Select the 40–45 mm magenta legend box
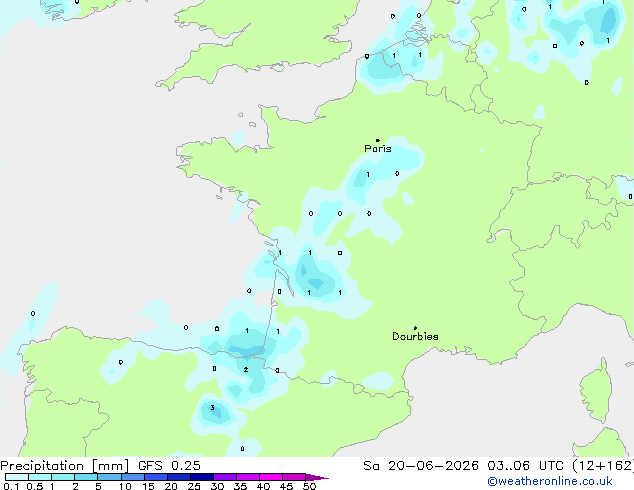 click(x=271, y=477)
